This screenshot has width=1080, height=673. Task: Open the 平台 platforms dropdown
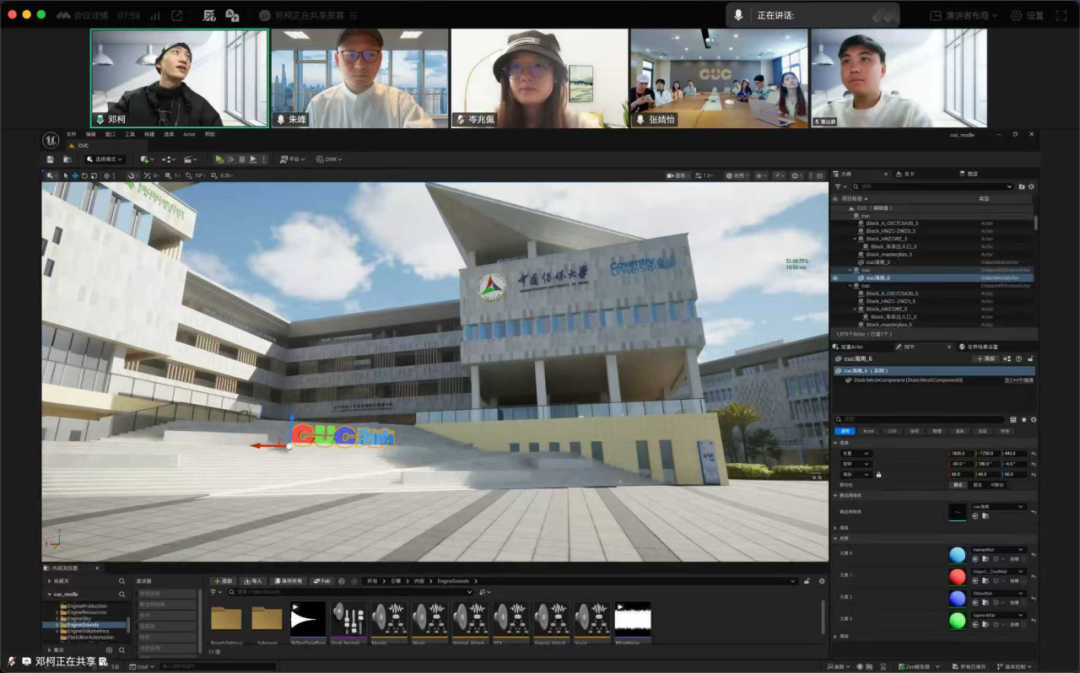click(293, 159)
